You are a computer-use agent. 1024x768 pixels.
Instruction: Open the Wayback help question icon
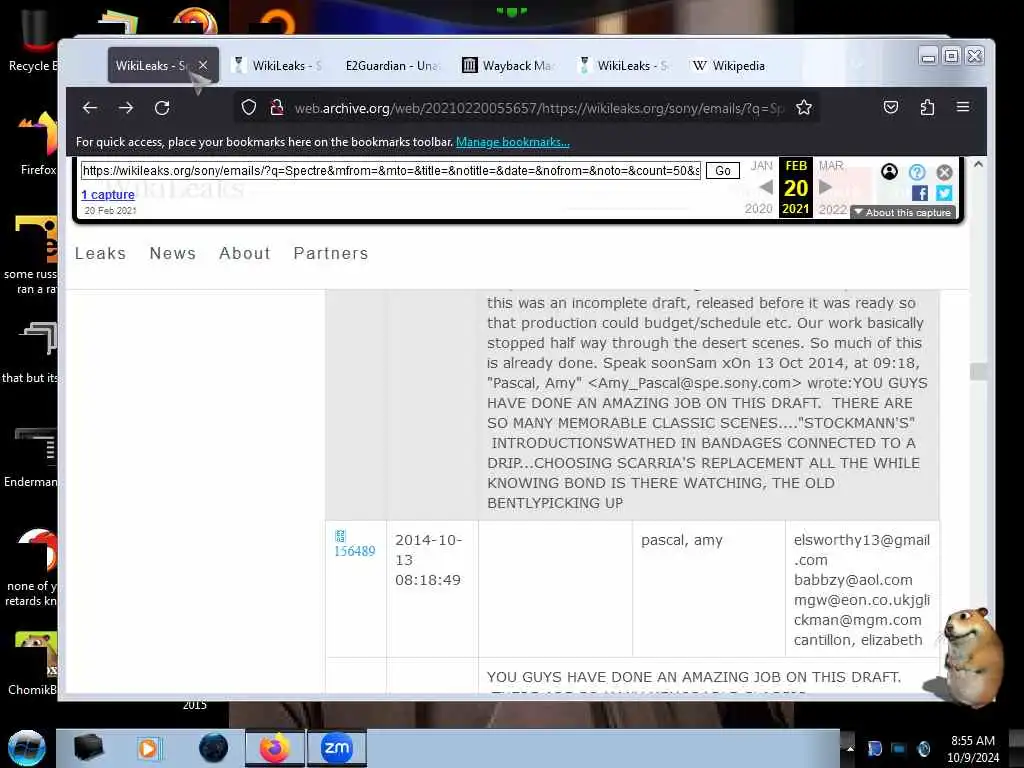click(917, 172)
